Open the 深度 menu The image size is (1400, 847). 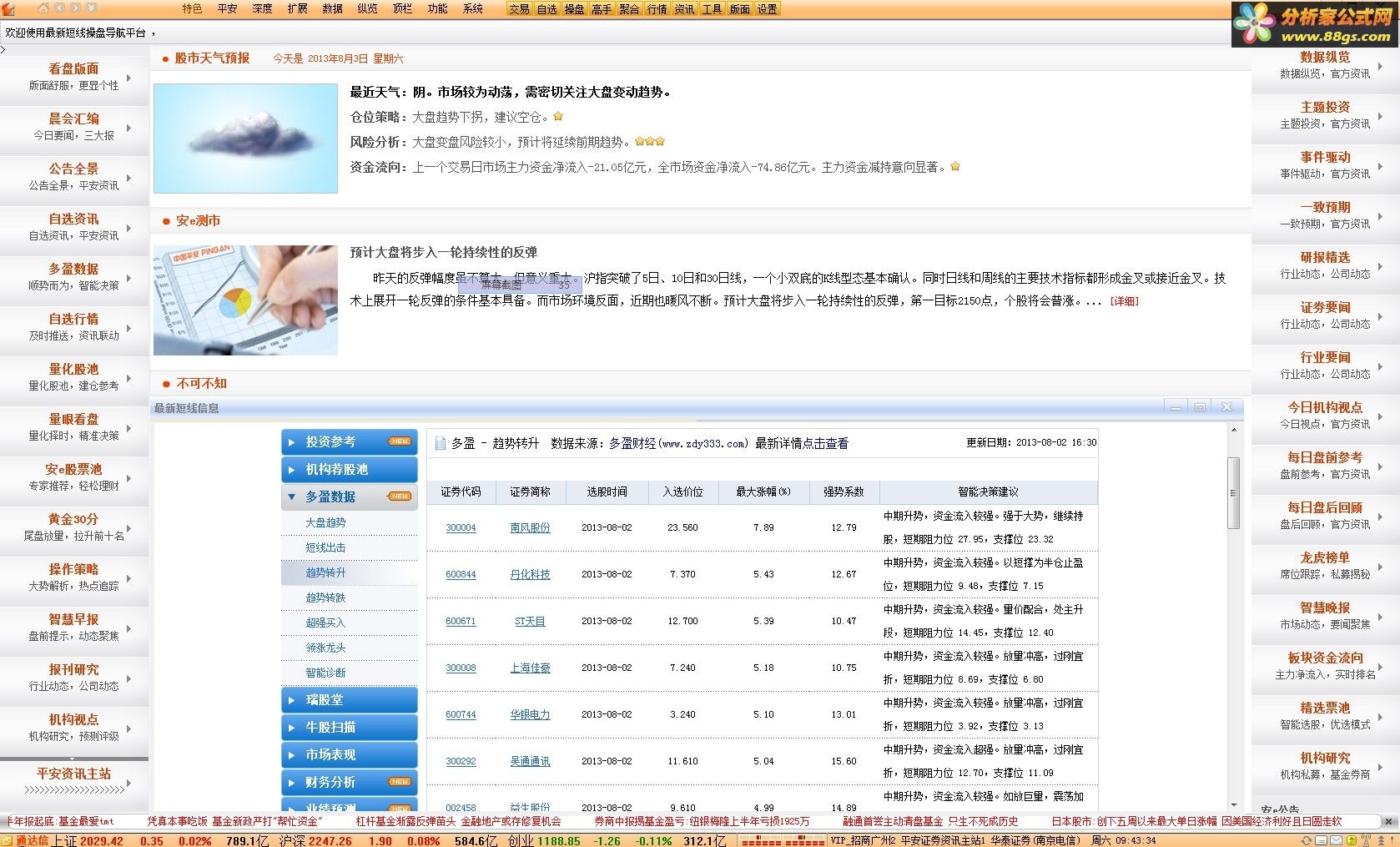(x=262, y=8)
